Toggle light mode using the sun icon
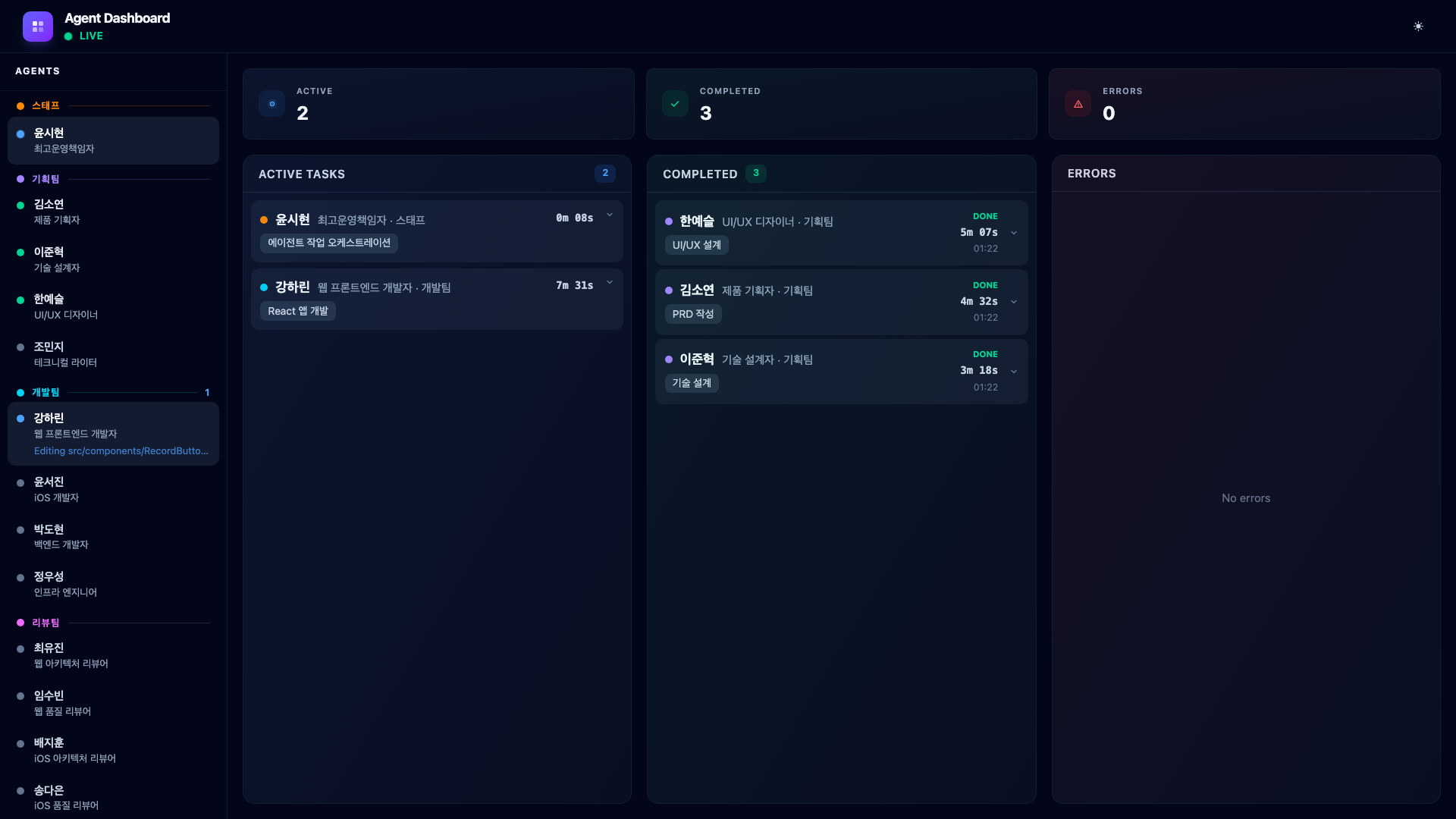 tap(1418, 26)
